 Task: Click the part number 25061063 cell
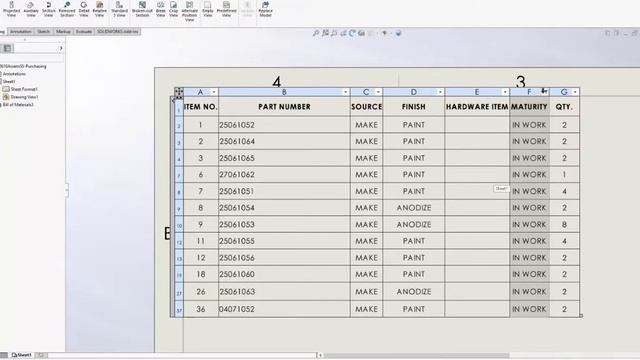tap(284, 291)
